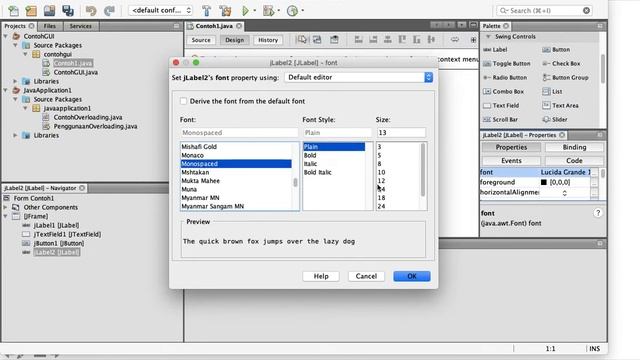
Task: Click the Open Project toolbar icon
Action: pos(49,11)
